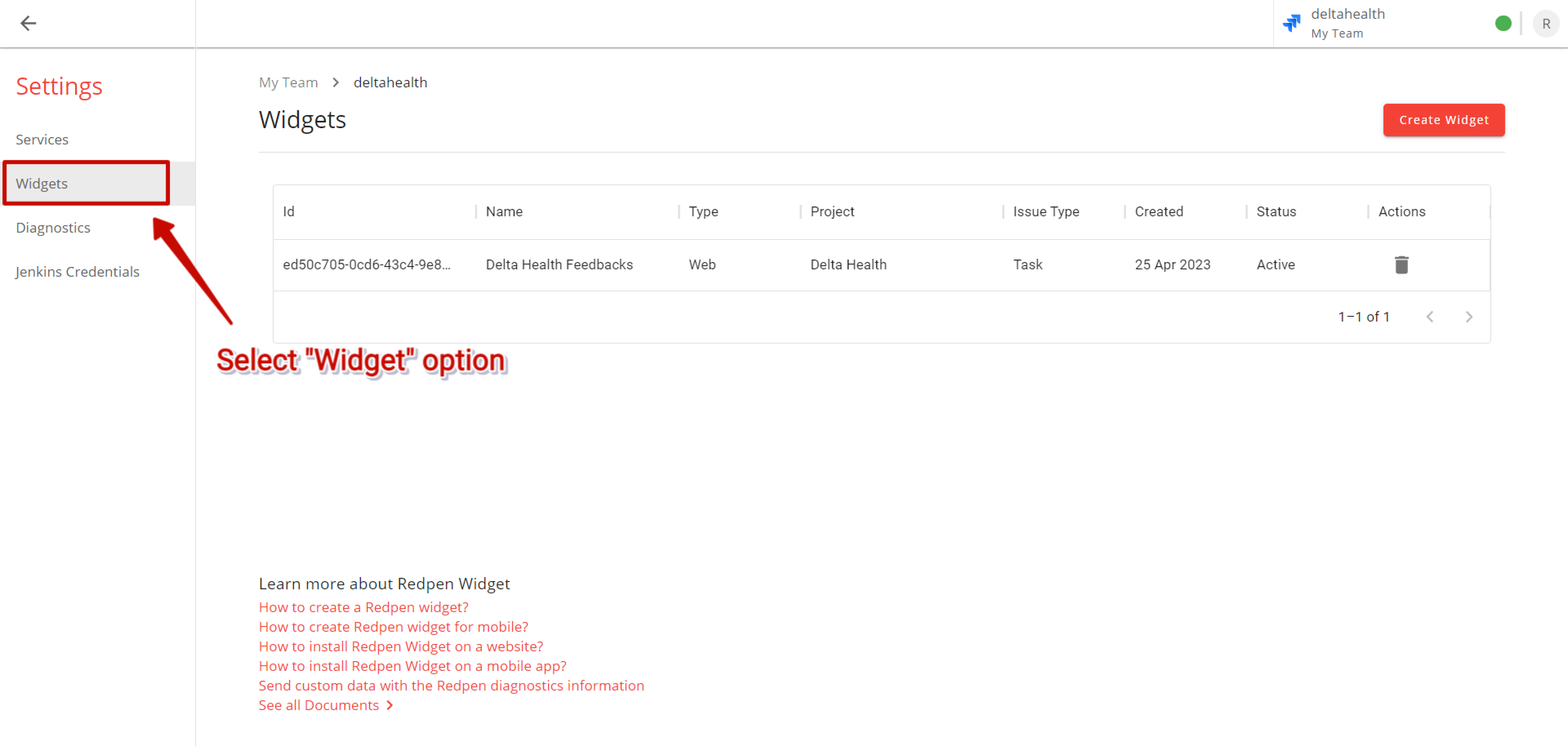Open Diagnostics in the settings sidebar

coord(53,228)
